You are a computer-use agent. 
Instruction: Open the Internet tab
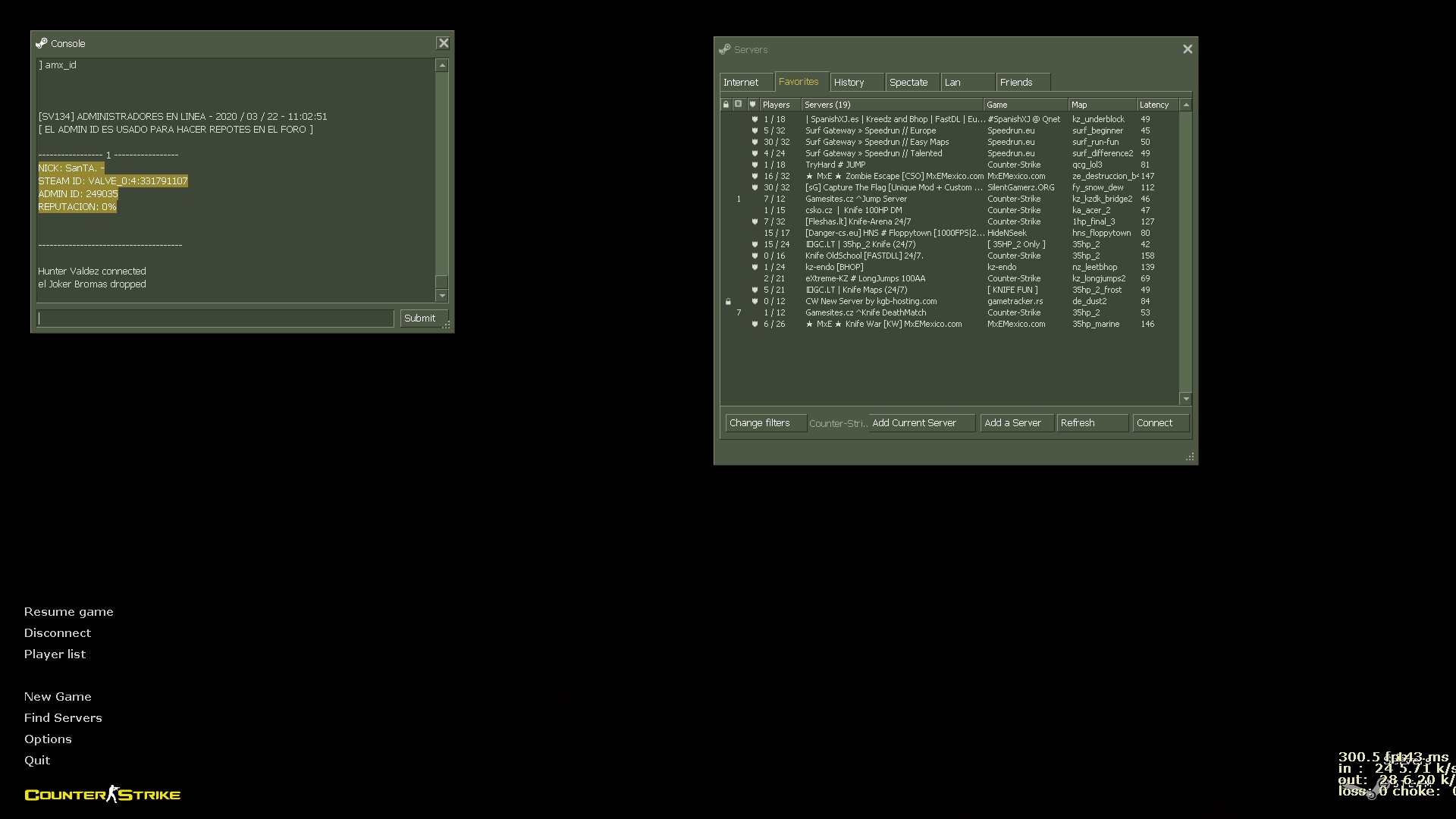pyautogui.click(x=746, y=82)
